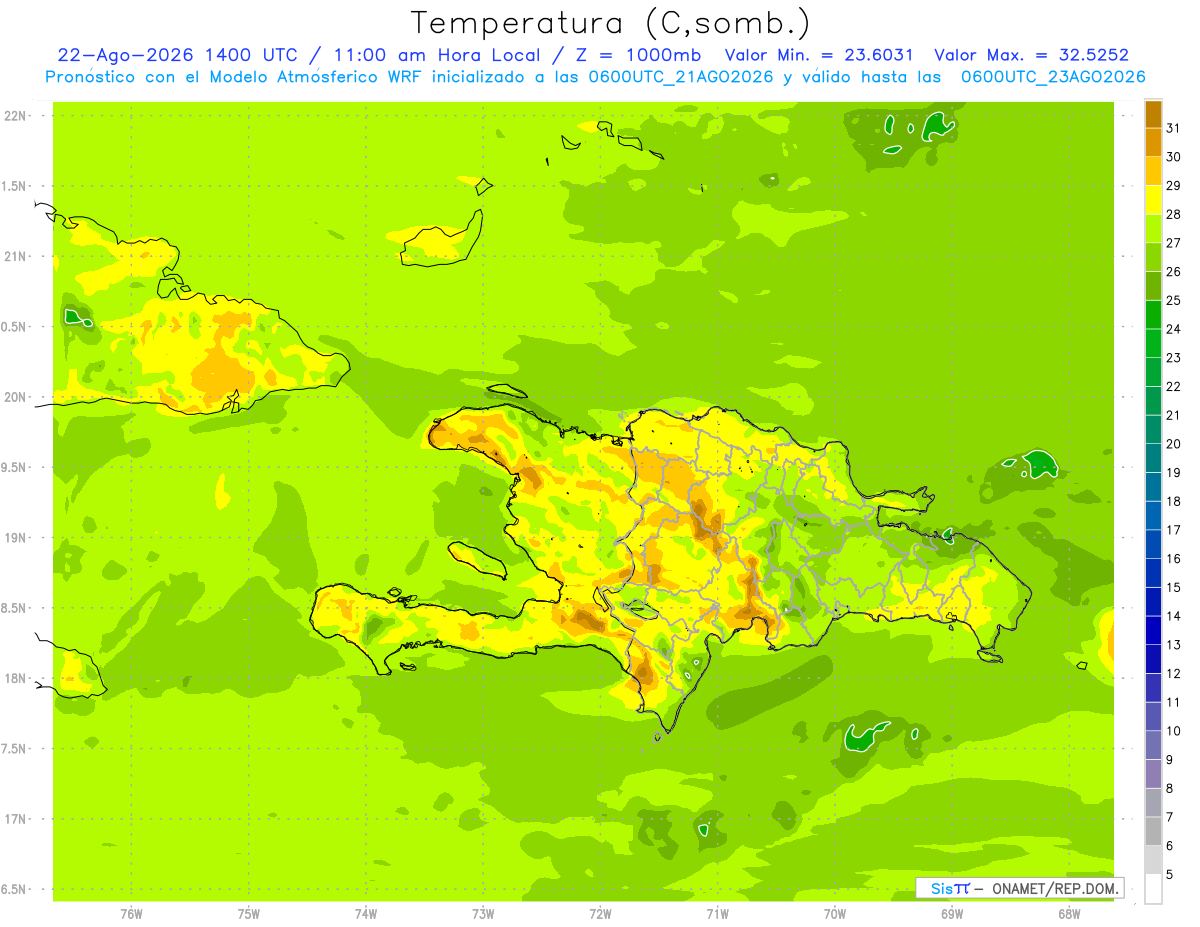Click the "74W" longitude axis label
Screen dimensions: 1200x927
tap(365, 914)
